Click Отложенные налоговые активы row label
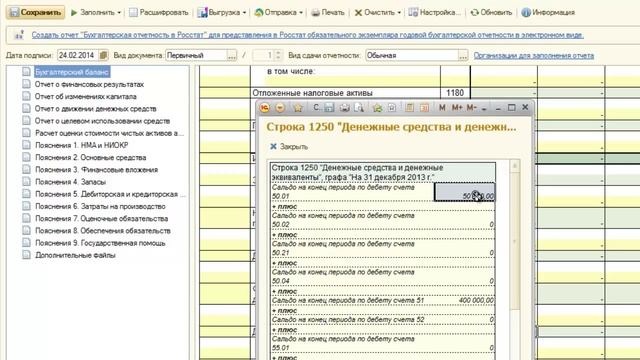The image size is (640, 360). click(x=313, y=93)
